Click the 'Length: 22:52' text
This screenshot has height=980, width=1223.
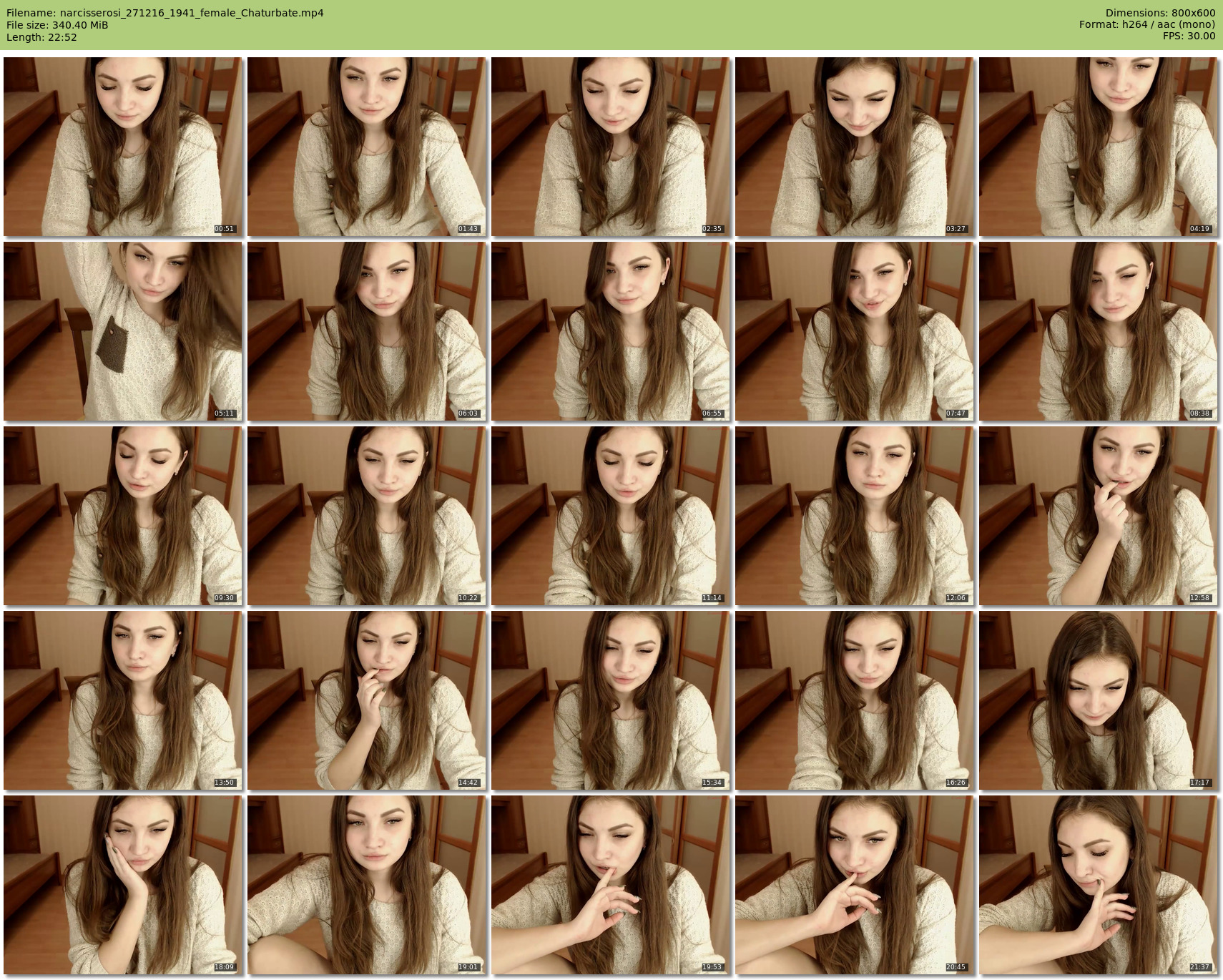pos(41,37)
